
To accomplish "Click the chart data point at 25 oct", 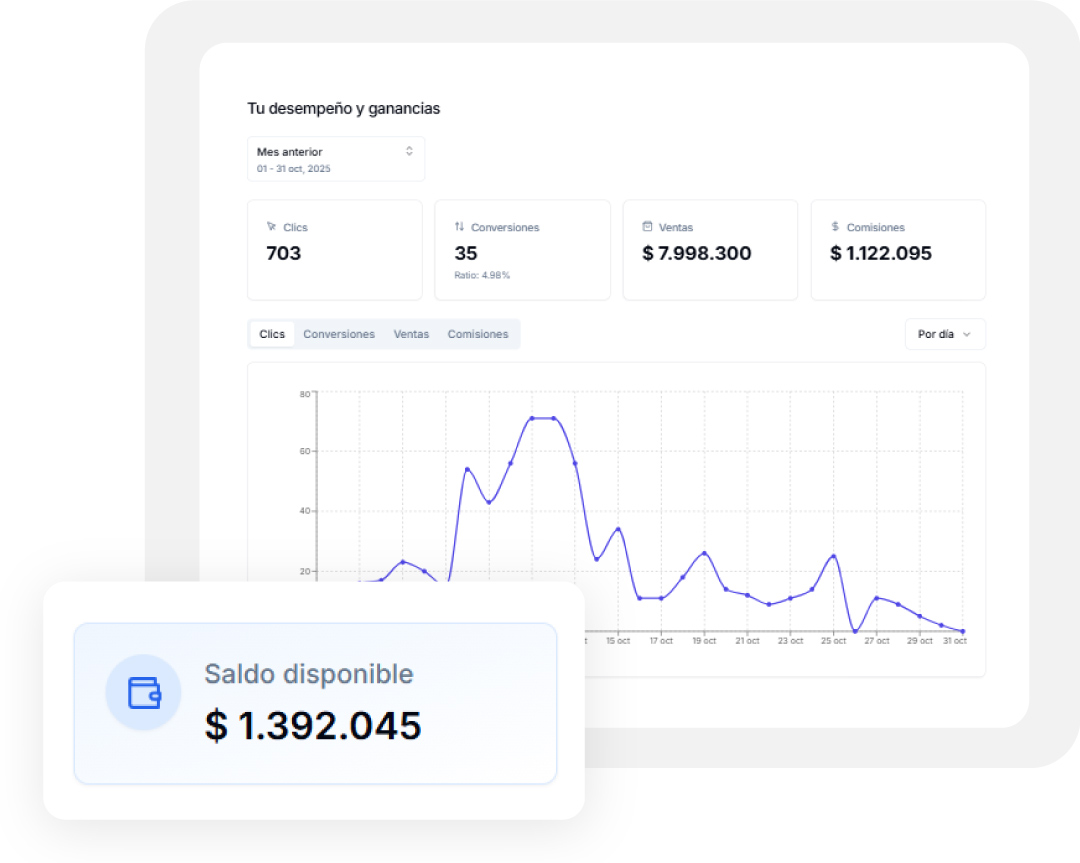I will [x=833, y=556].
